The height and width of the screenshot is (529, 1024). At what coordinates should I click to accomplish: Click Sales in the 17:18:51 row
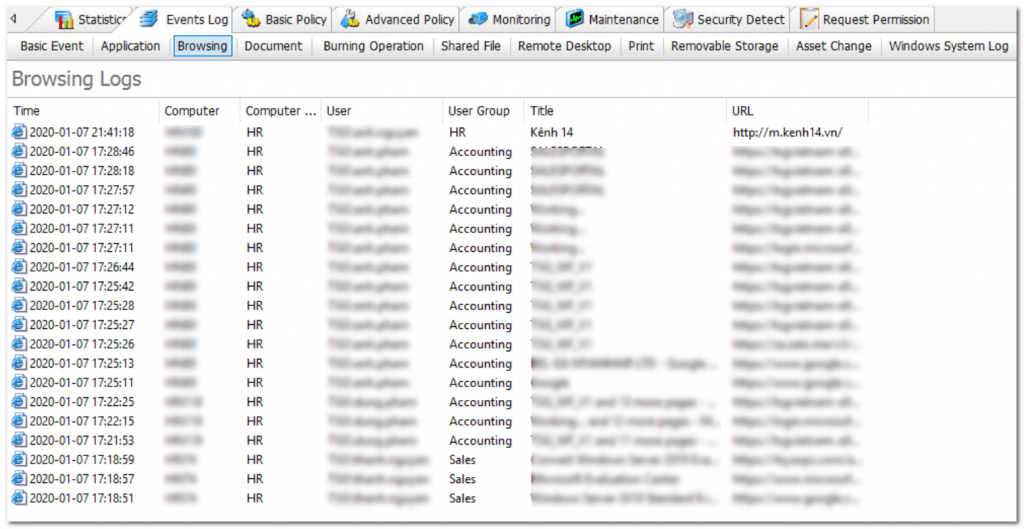(x=462, y=498)
